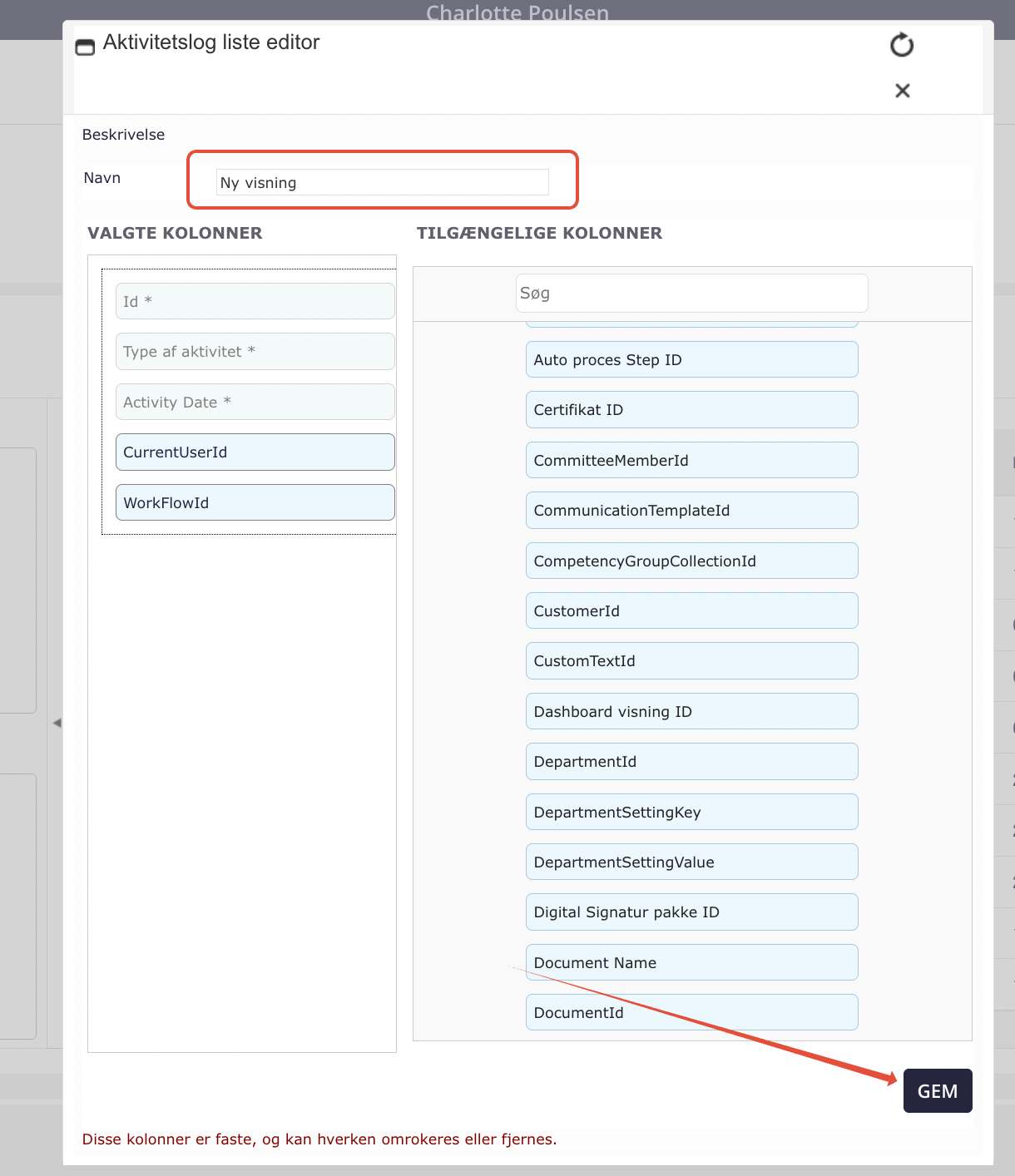Image resolution: width=1015 pixels, height=1176 pixels.
Task: Close the Aktivitetslog liste editor dialog
Action: [x=902, y=91]
